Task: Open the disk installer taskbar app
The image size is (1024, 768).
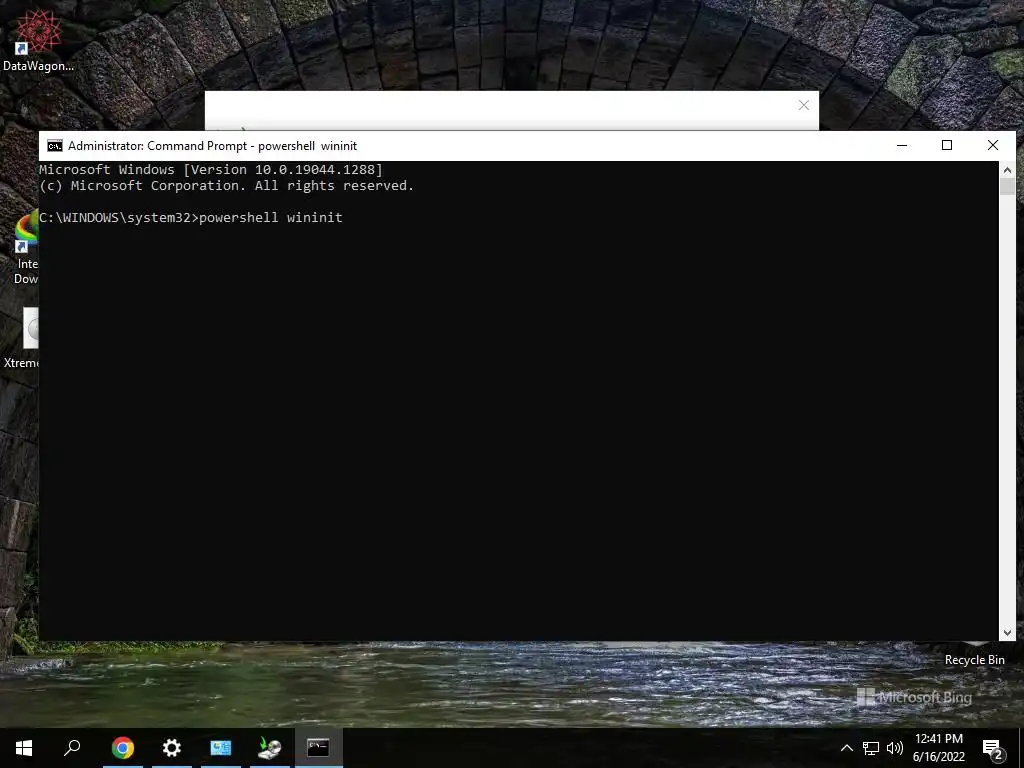Action: [x=269, y=748]
